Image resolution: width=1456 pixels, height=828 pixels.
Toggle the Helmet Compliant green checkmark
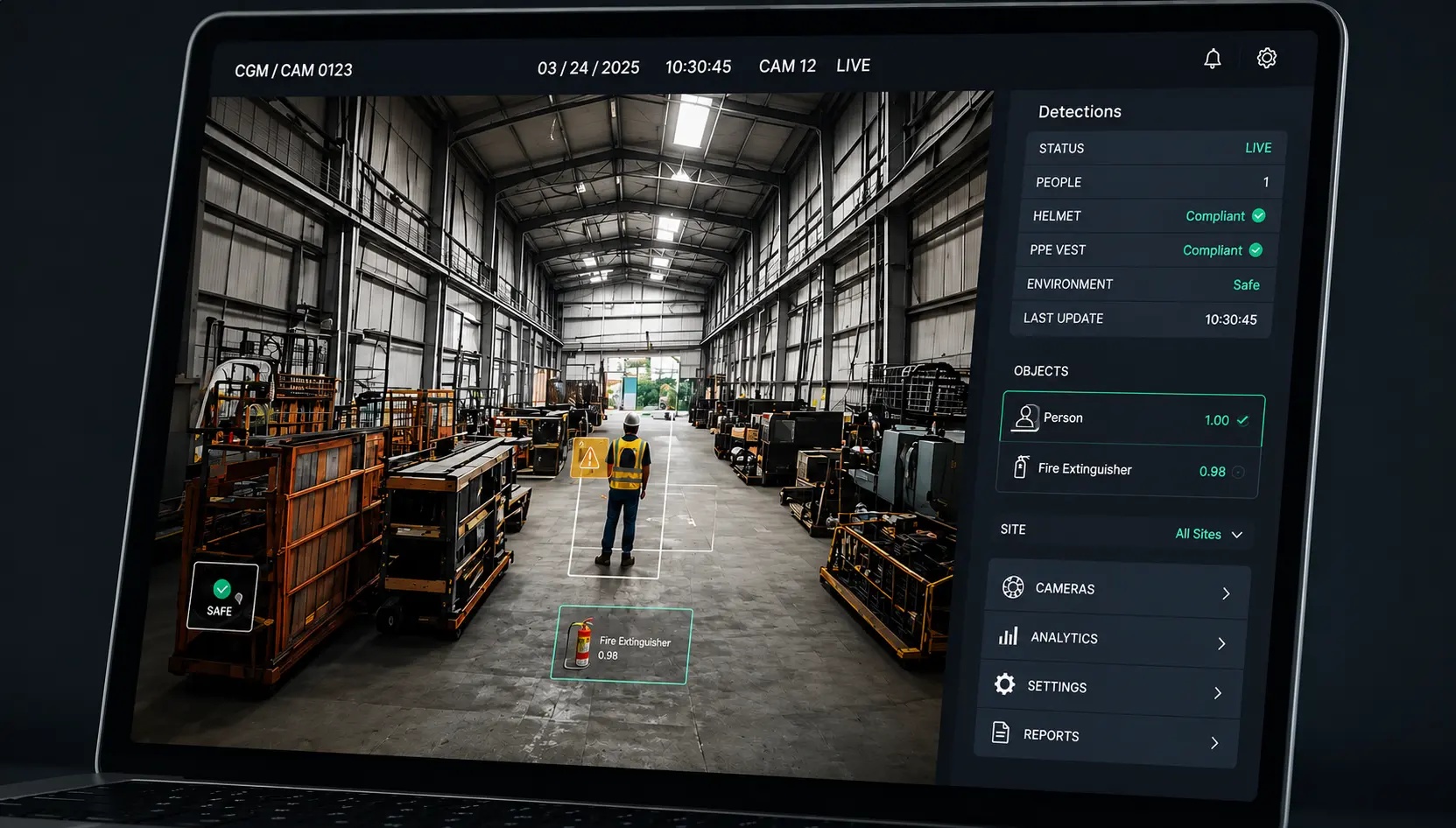tap(1258, 215)
